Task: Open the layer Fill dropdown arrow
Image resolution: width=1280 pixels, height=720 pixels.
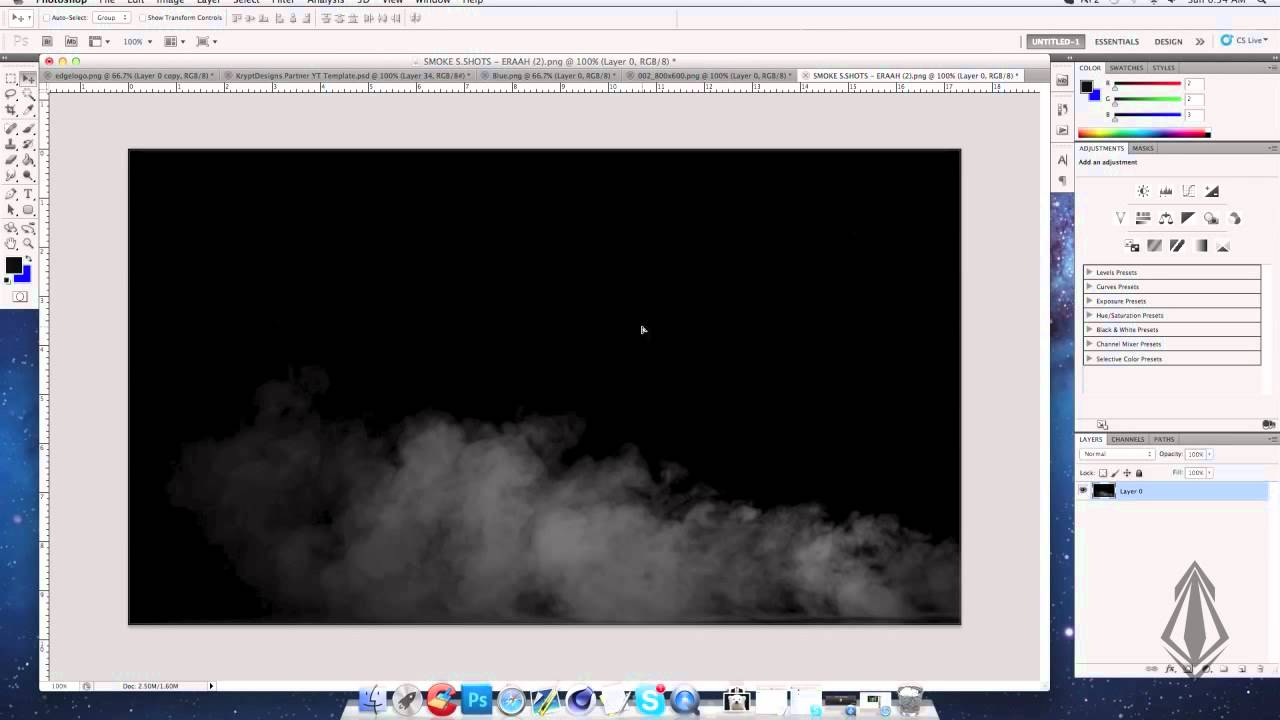Action: point(1209,472)
